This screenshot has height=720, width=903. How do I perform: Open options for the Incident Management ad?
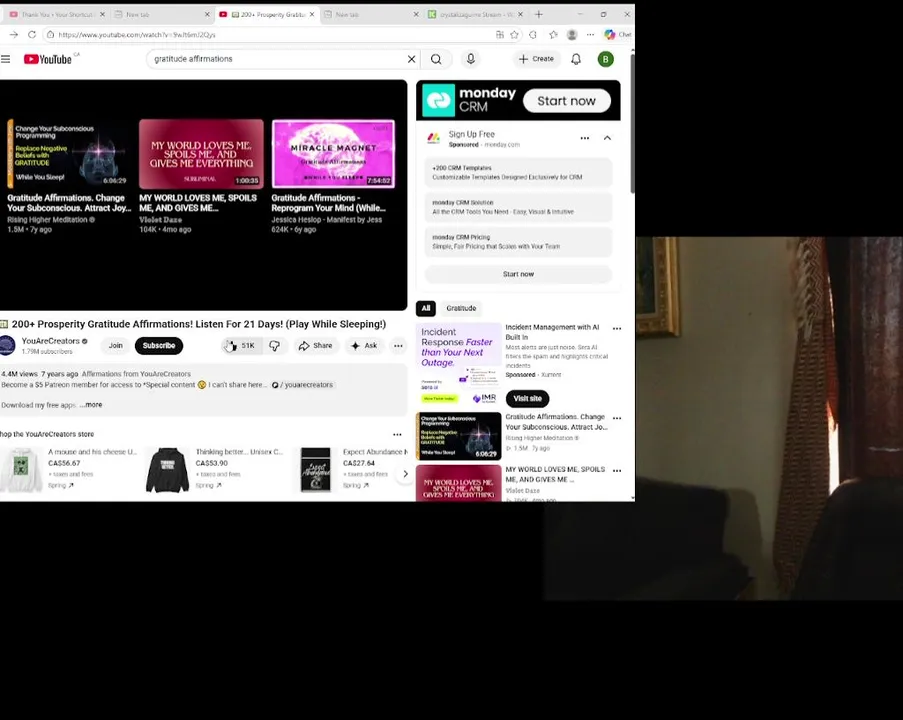617,328
